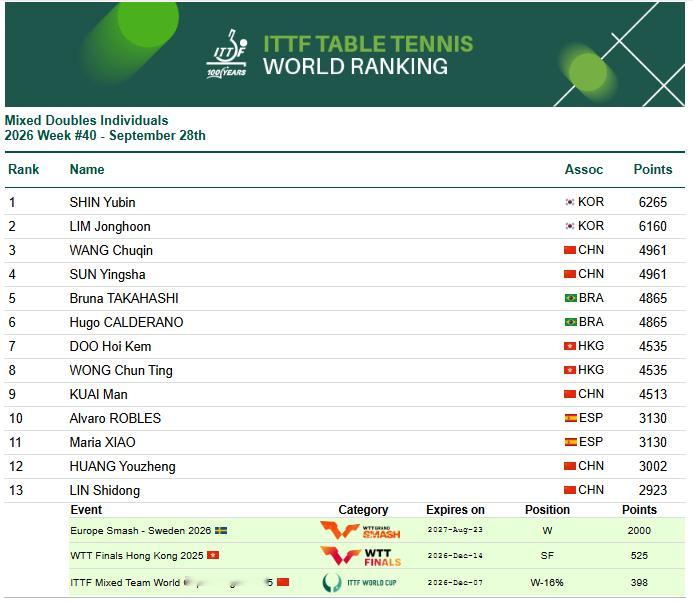Click the Sweden flag beside Europe Smash
Screen dimensions: 693x601
click(221, 530)
